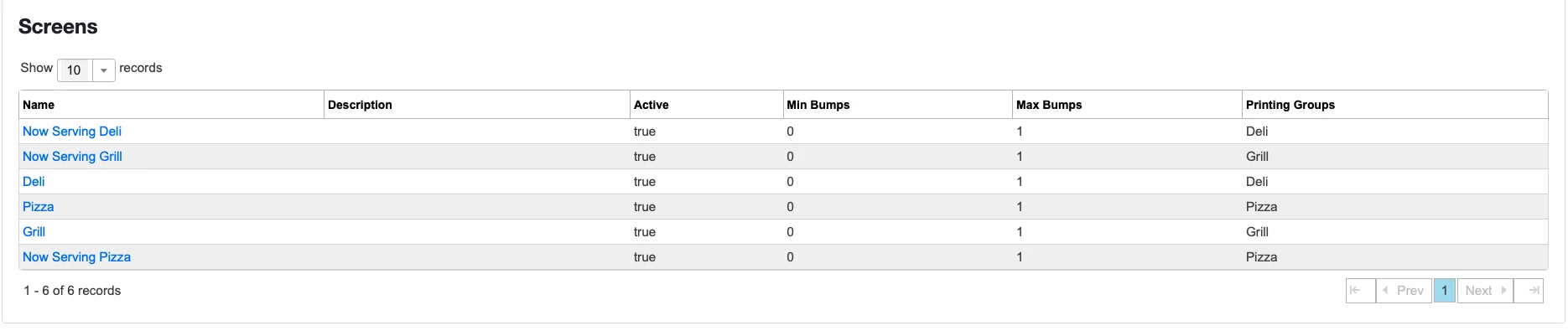
Task: Sort by the Printing Groups column
Action: [x=1290, y=105]
